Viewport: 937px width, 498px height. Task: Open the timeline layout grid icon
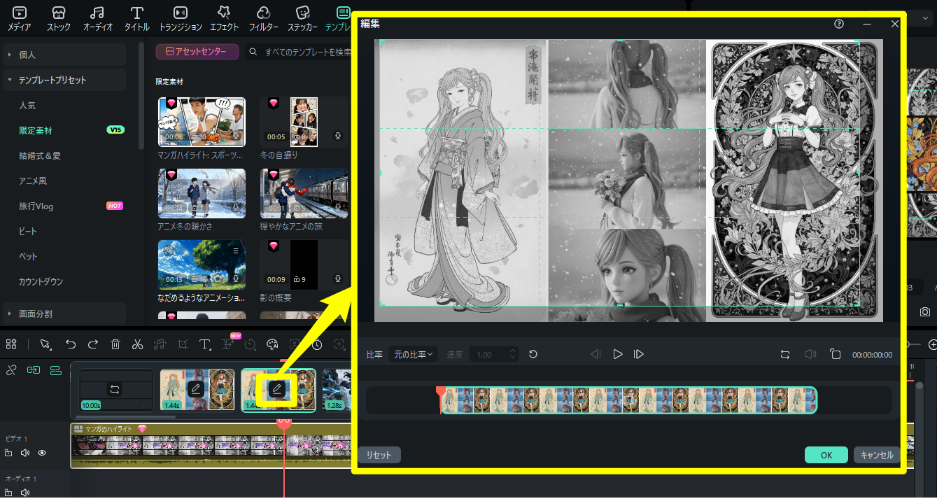click(x=11, y=344)
